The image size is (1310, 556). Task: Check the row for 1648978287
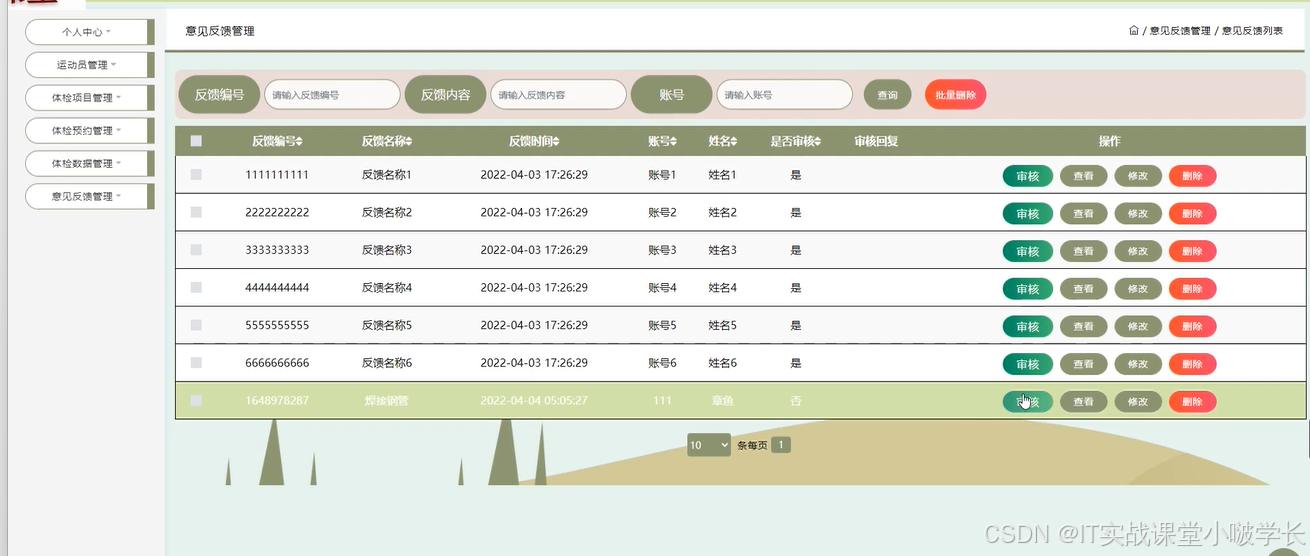[196, 400]
